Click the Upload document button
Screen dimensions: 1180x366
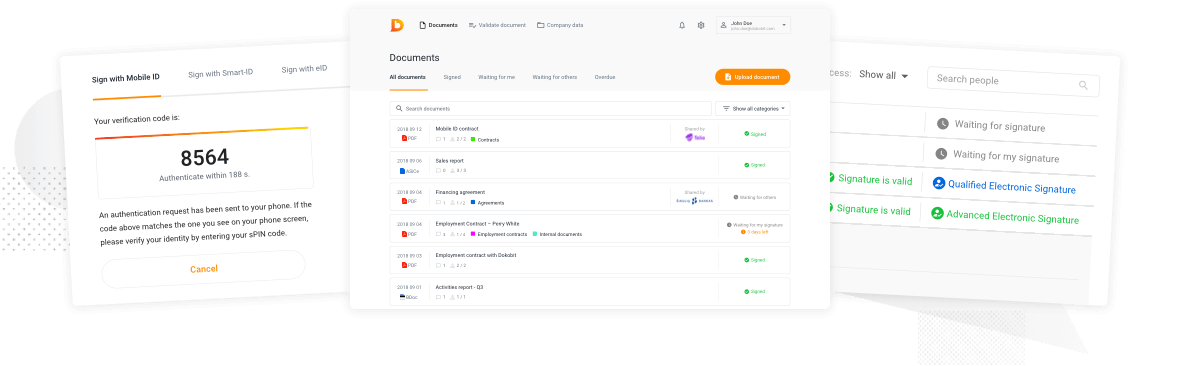tap(753, 77)
